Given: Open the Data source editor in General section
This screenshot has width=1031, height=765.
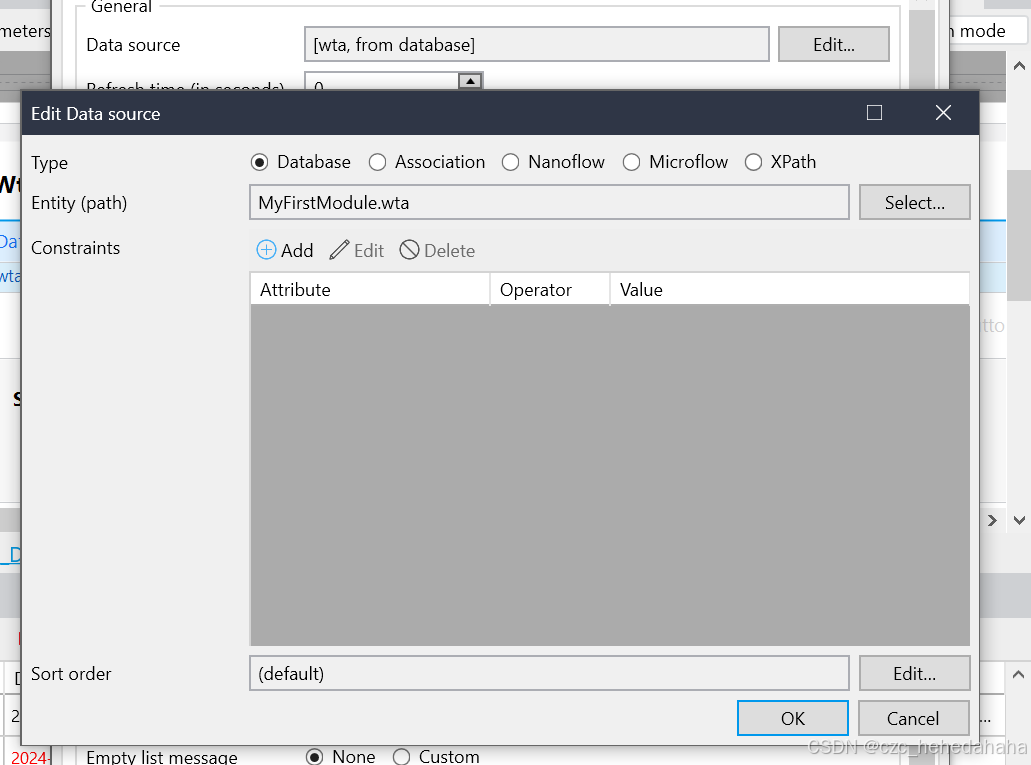Looking at the screenshot, I should click(834, 43).
